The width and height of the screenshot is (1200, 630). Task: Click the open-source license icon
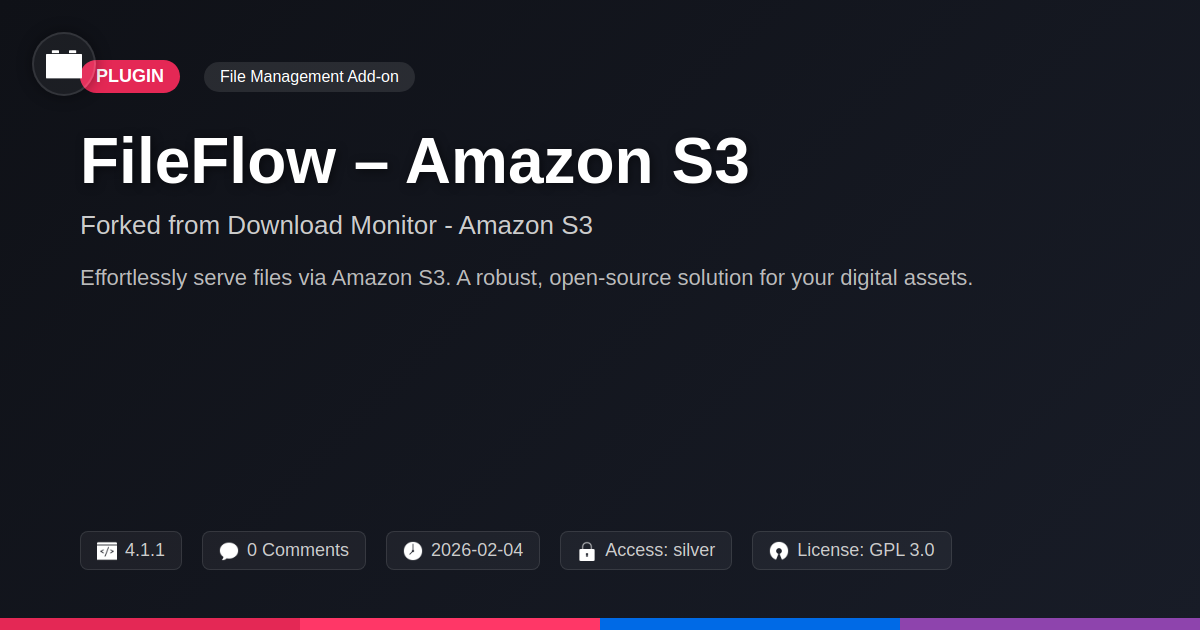(x=779, y=551)
